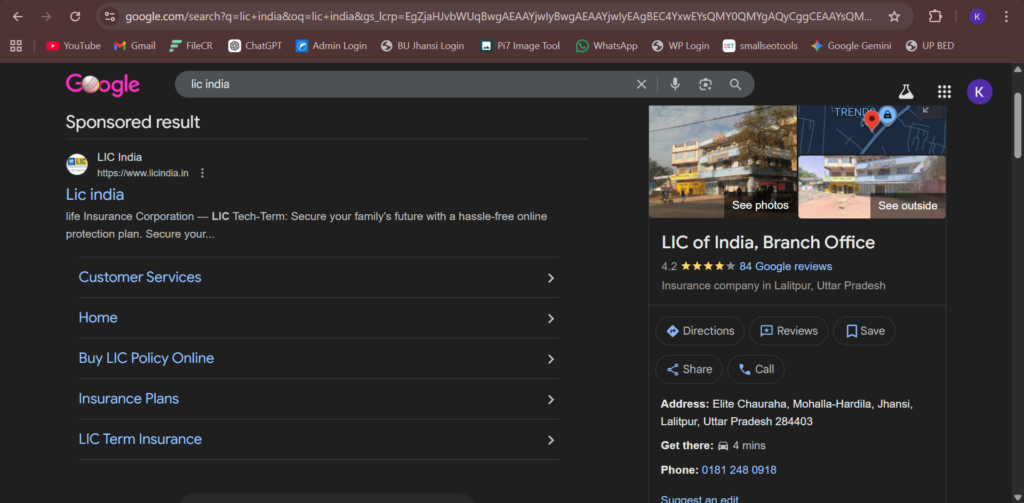The width and height of the screenshot is (1024, 503).
Task: Open FileCR bookmark
Action: pyautogui.click(x=189, y=46)
